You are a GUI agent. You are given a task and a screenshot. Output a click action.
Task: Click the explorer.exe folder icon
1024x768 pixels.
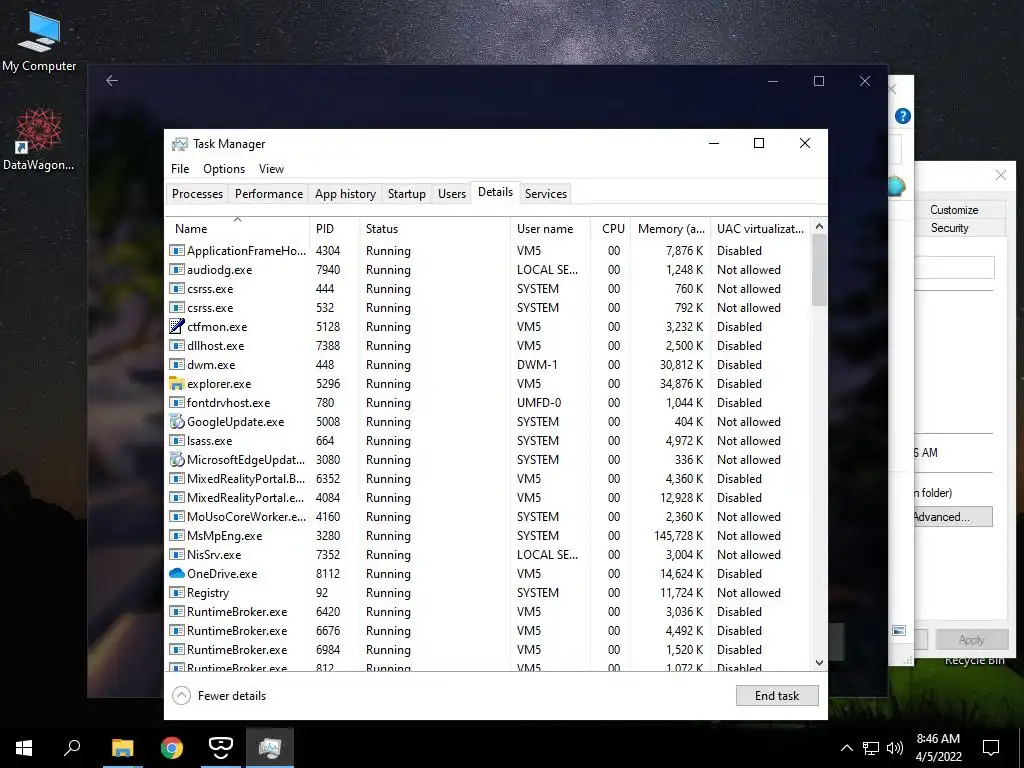tap(176, 383)
